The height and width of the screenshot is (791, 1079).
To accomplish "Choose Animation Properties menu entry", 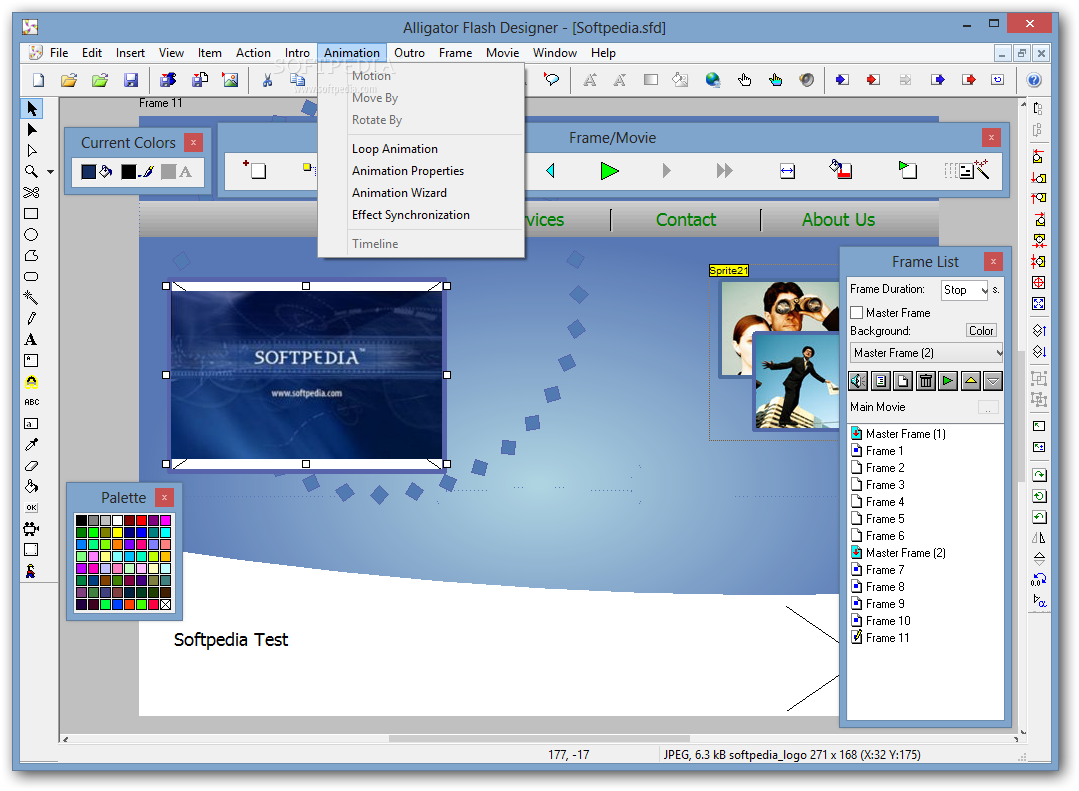I will tap(408, 171).
